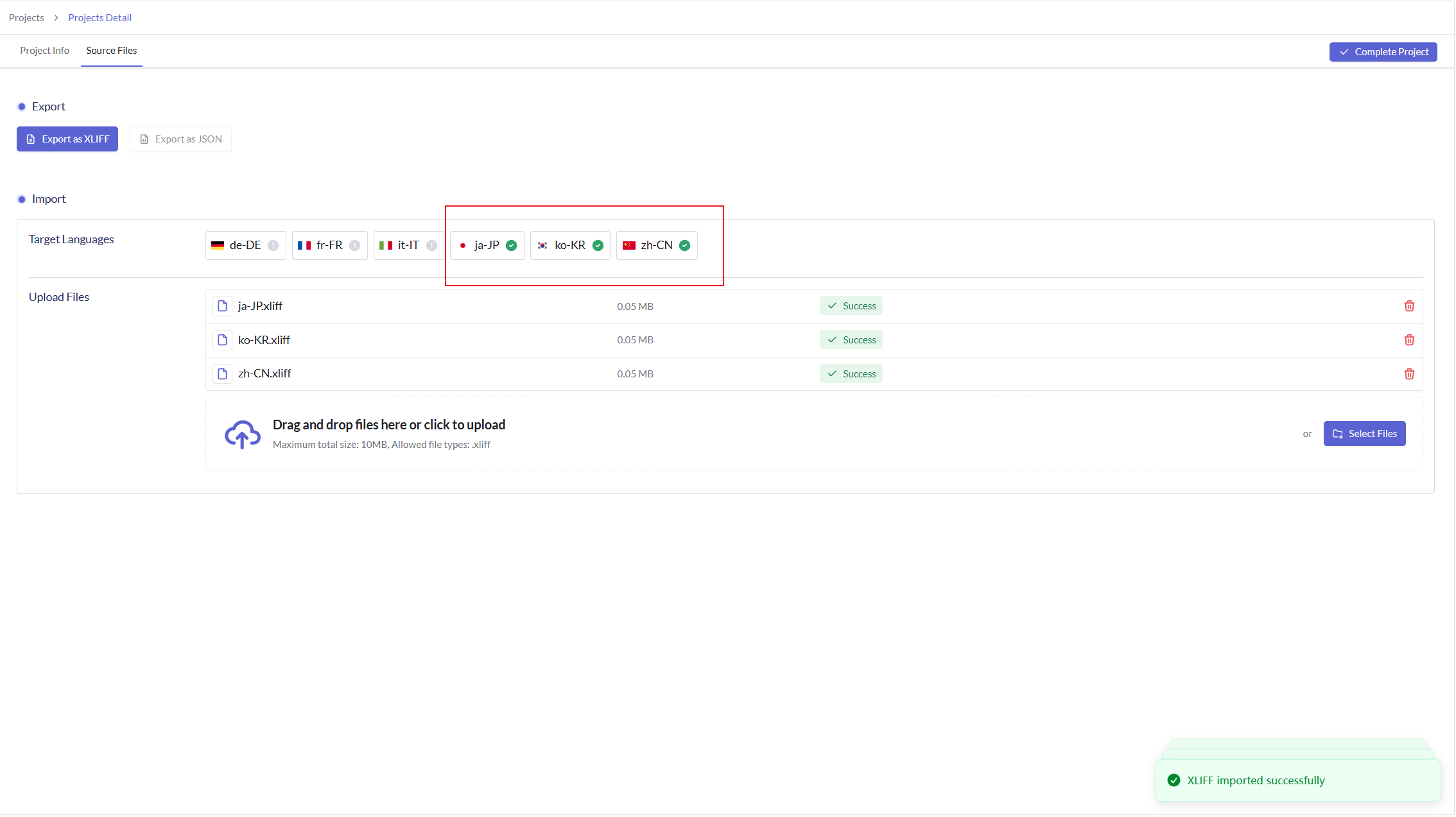Click file icon beside zh-CN.xliff
Viewport: 1456px width, 817px height.
pos(222,374)
